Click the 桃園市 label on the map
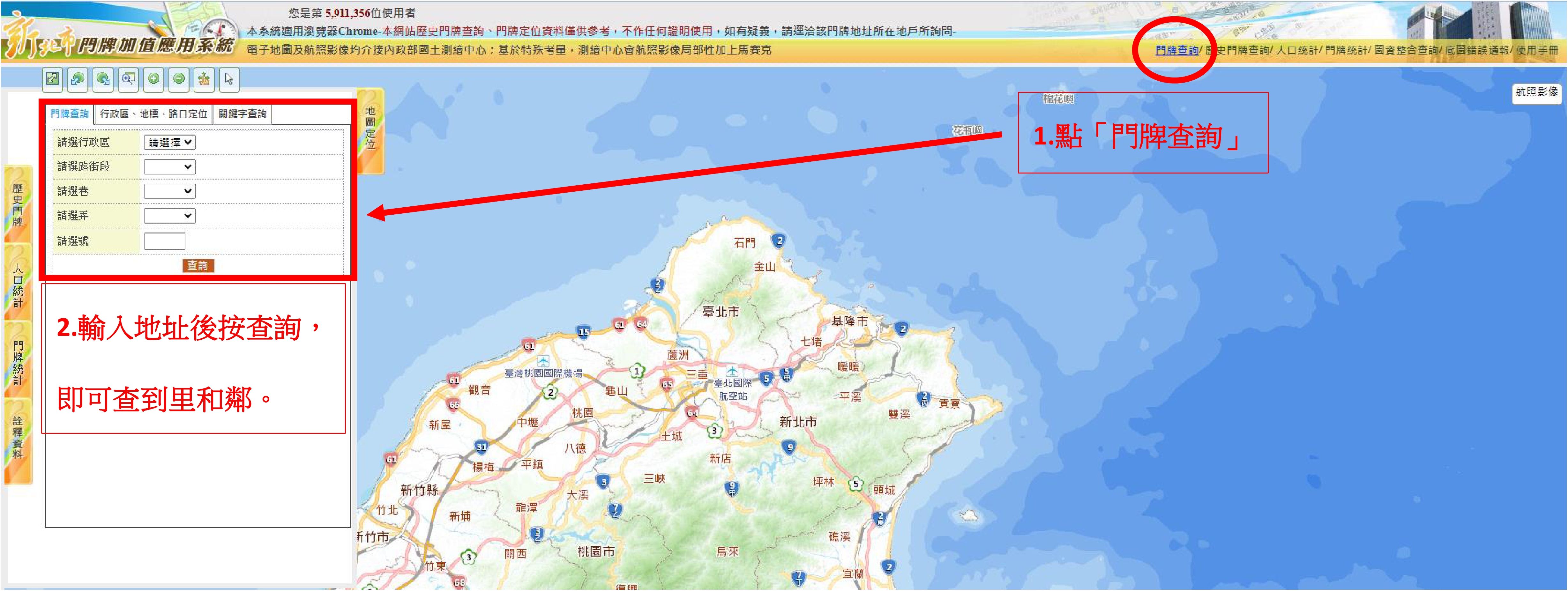 [596, 552]
